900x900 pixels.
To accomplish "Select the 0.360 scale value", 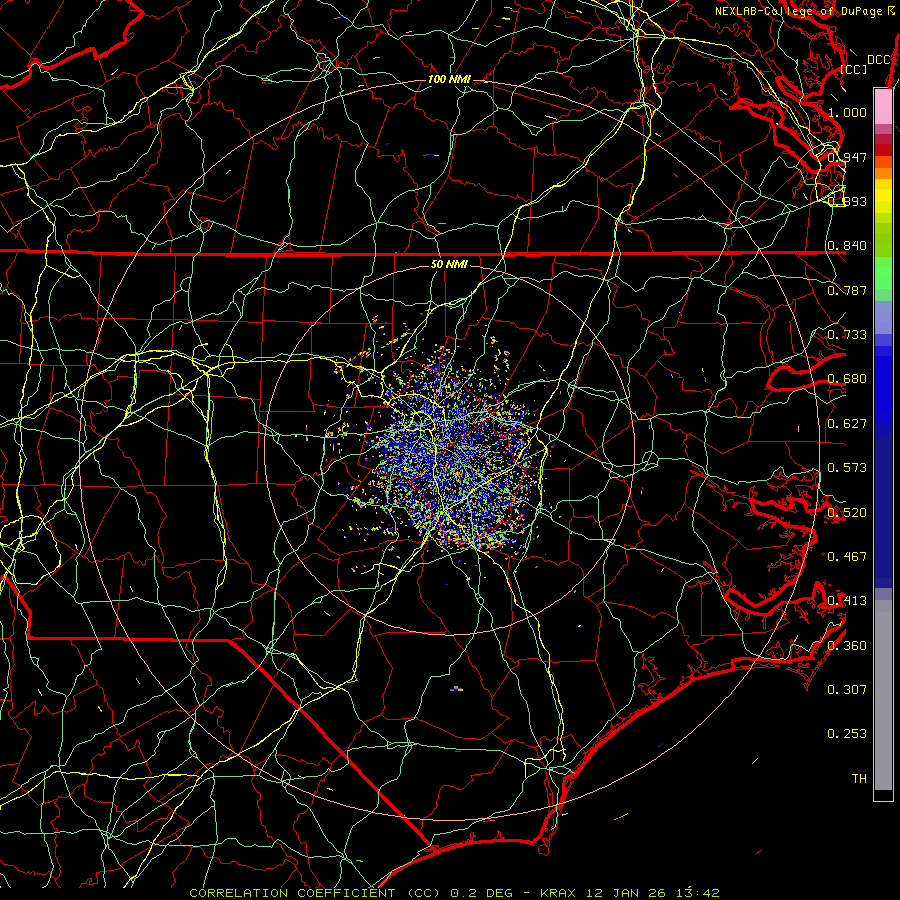I will pyautogui.click(x=847, y=645).
